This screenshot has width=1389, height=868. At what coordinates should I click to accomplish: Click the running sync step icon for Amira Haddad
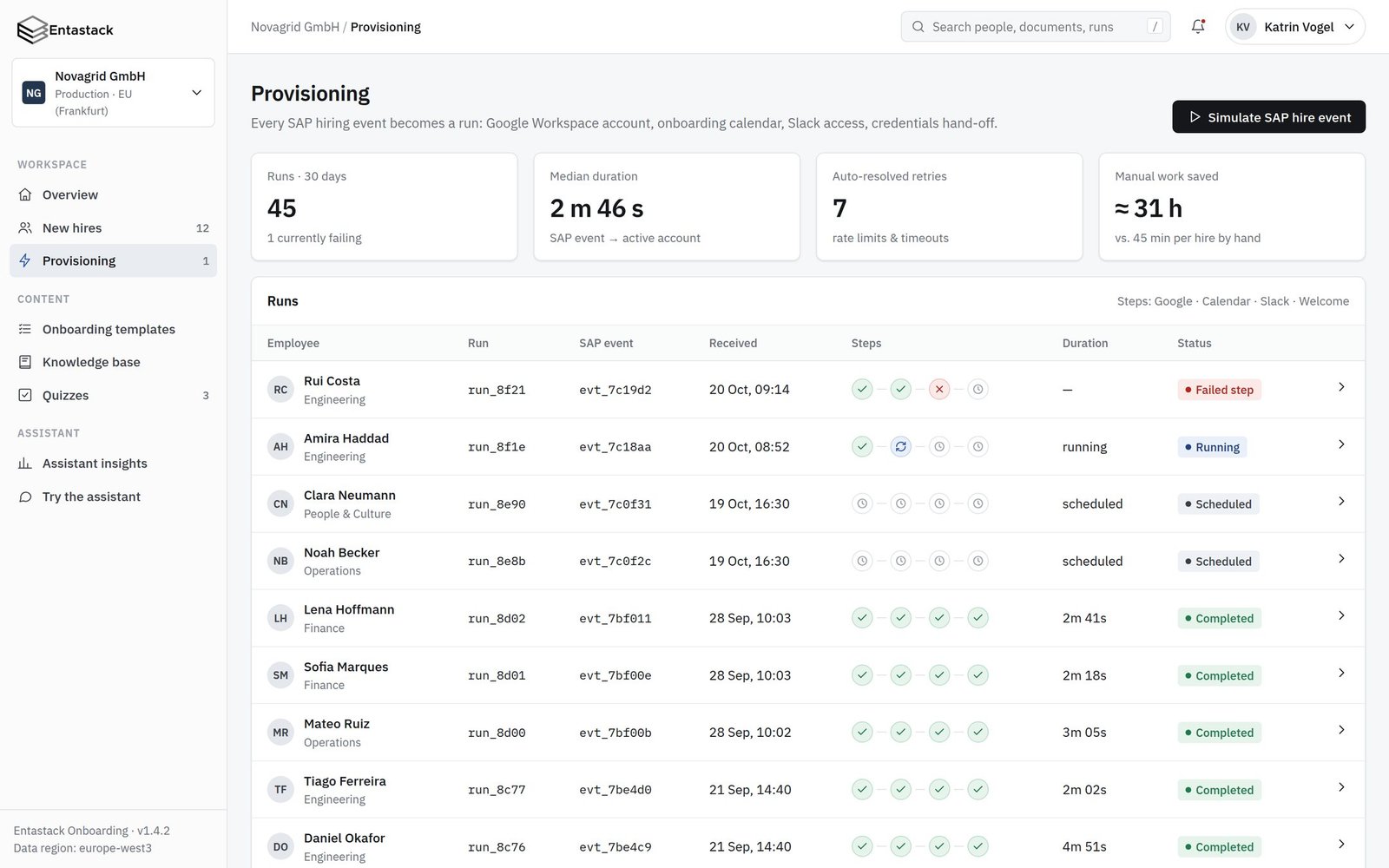(901, 447)
